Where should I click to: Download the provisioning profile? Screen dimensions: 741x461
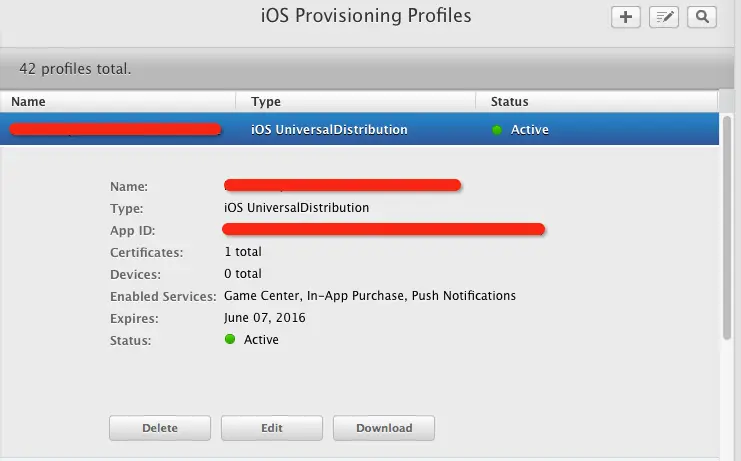coord(384,428)
